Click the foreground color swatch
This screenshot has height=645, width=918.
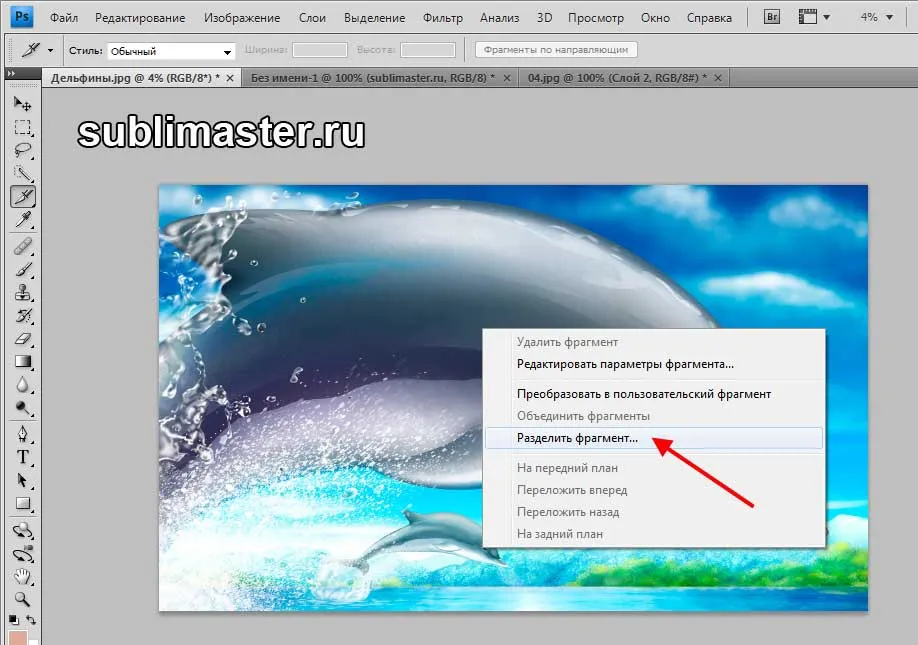pos(16,637)
